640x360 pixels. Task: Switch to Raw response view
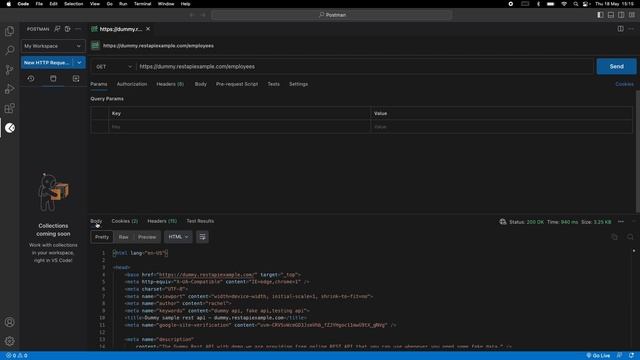(x=123, y=237)
